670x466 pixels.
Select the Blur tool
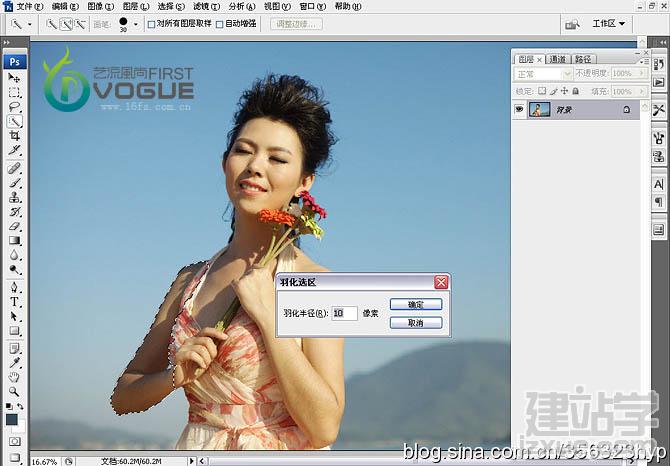[14, 255]
